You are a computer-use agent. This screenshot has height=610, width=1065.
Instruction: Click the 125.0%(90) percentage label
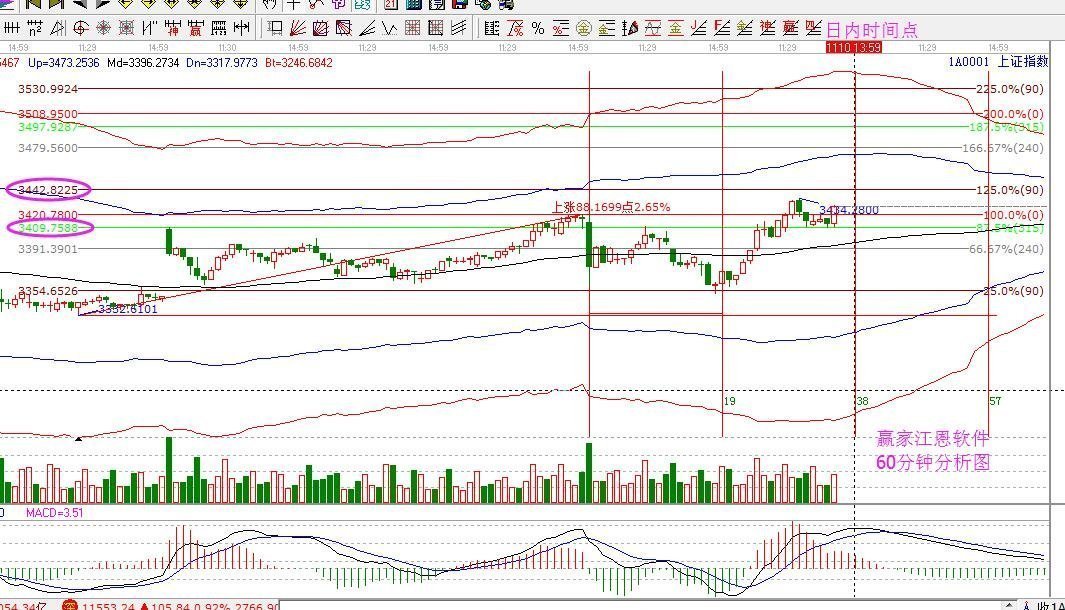coord(1010,190)
